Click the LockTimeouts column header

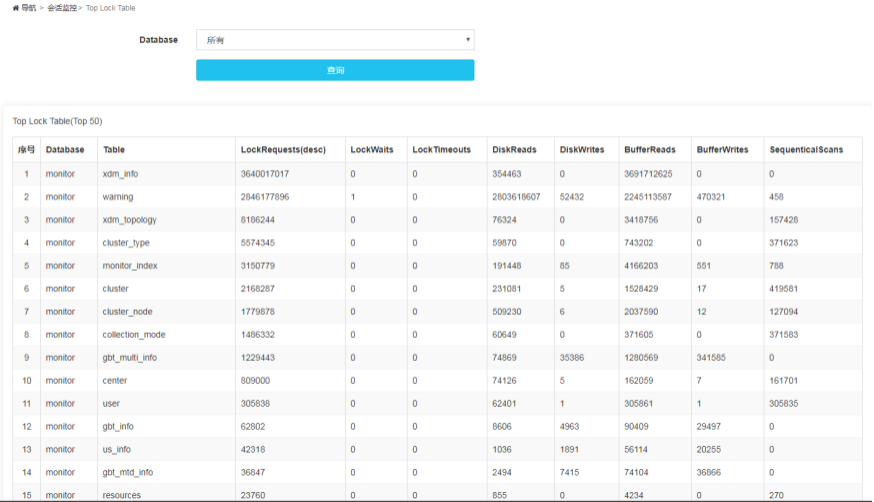[x=441, y=149]
